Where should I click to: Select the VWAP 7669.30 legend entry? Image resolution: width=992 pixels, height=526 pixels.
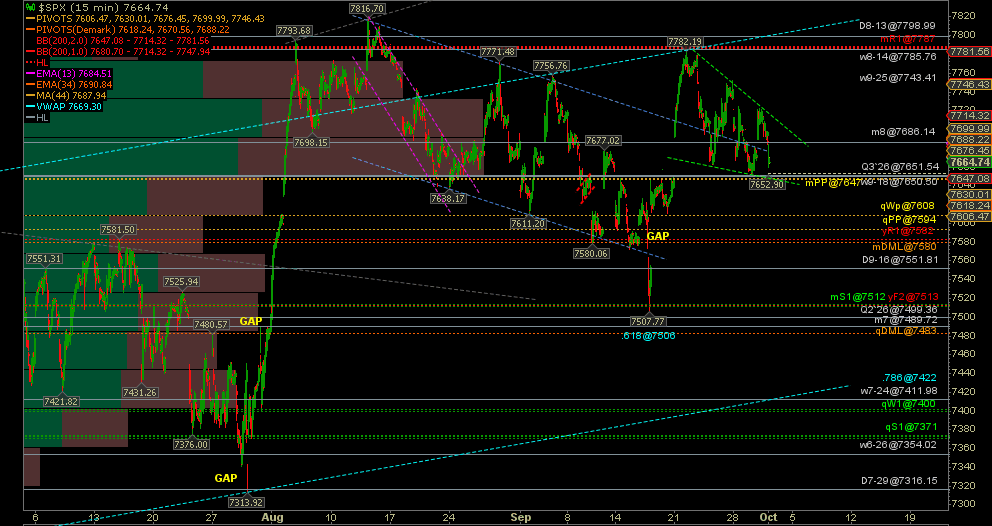[x=64, y=106]
